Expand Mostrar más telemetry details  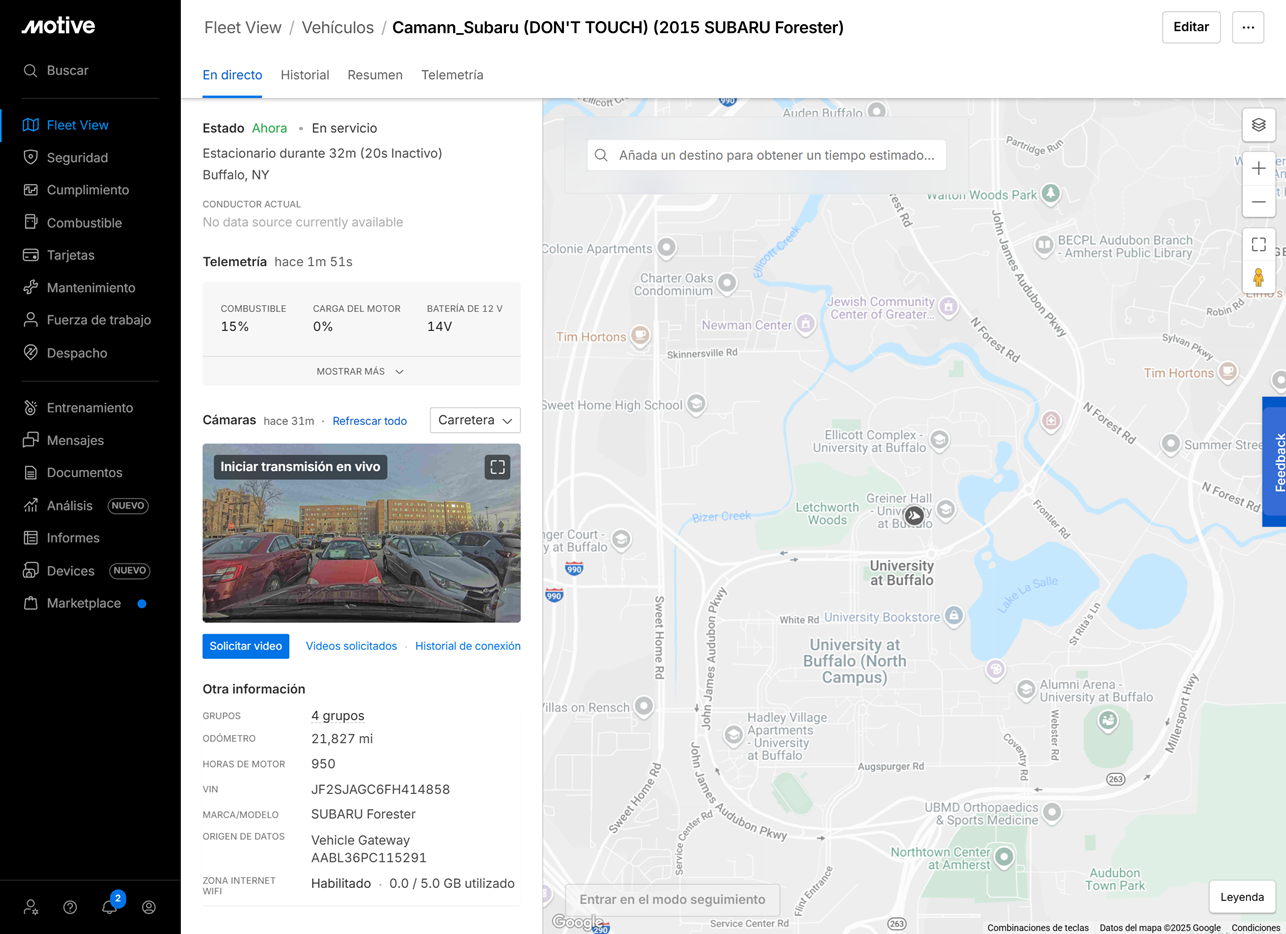coord(361,371)
